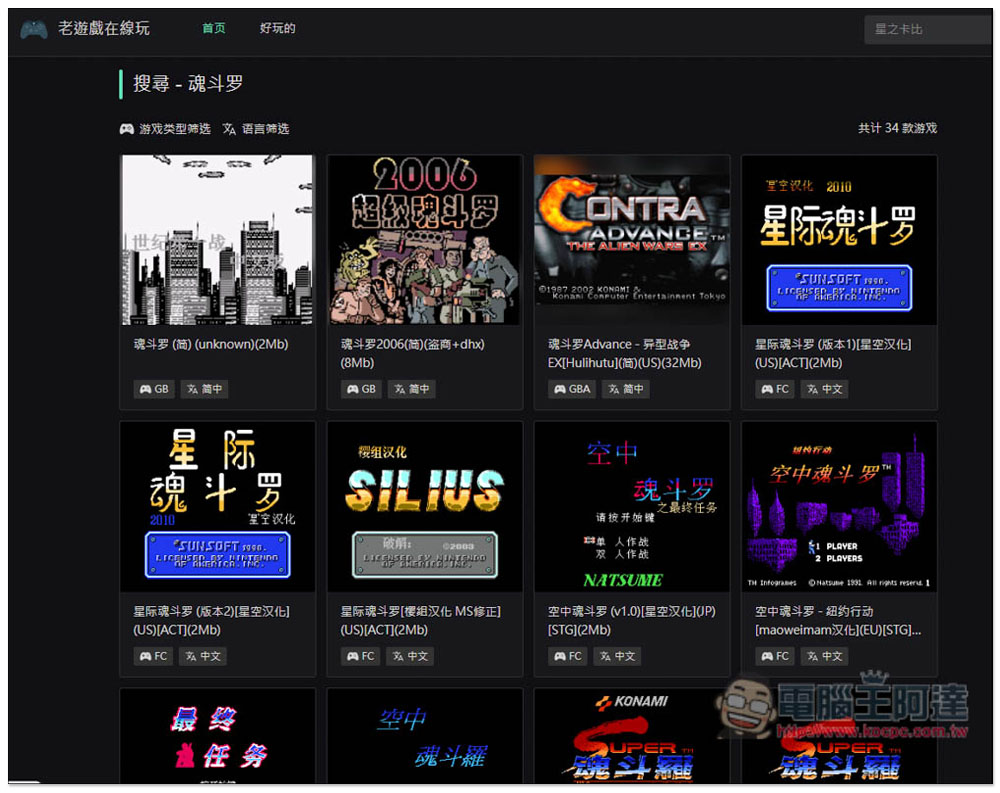Image resolution: width=1000 pixels, height=793 pixels.
Task: Click the GB tag under 魂斗罗 (简) (unknown)
Action: (154, 389)
